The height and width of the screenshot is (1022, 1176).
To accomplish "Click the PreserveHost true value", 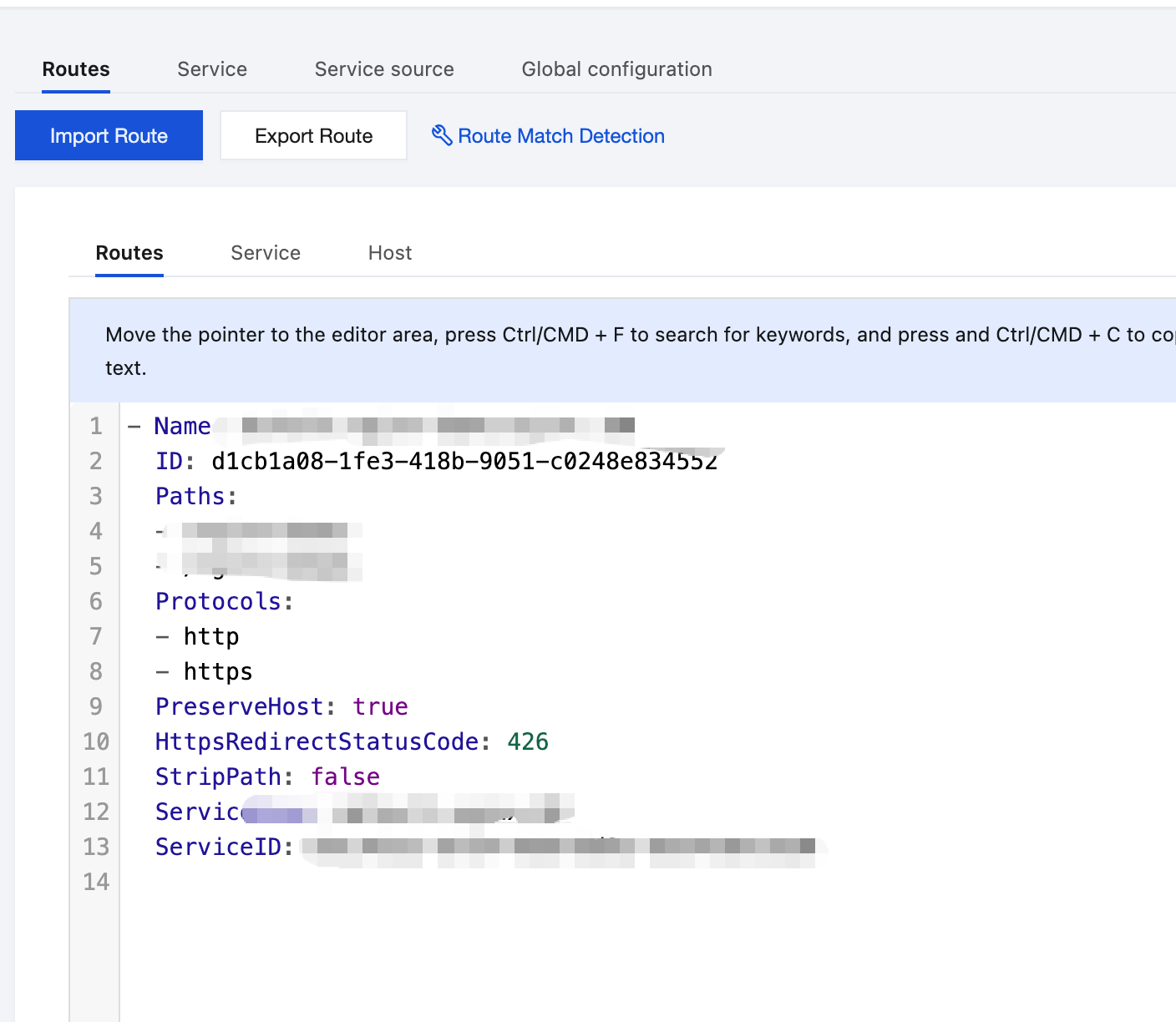I will 380,706.
